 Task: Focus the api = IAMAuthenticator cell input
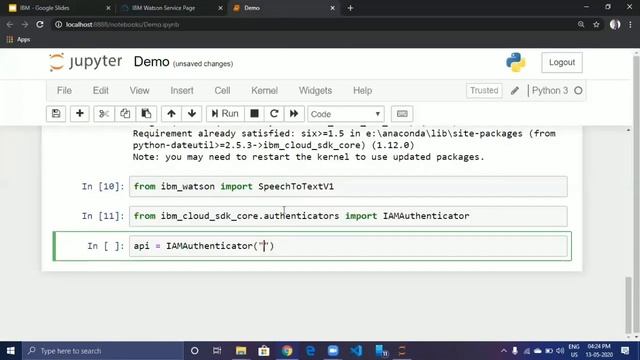(x=348, y=246)
